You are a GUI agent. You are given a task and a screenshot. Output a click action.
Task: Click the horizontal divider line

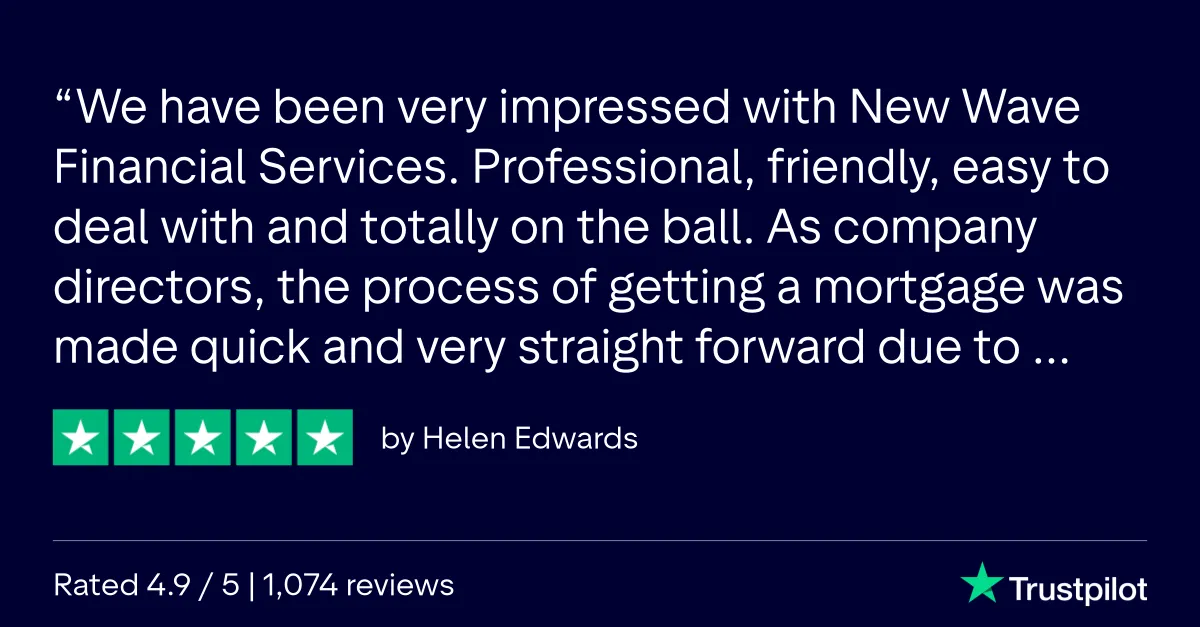[600, 541]
